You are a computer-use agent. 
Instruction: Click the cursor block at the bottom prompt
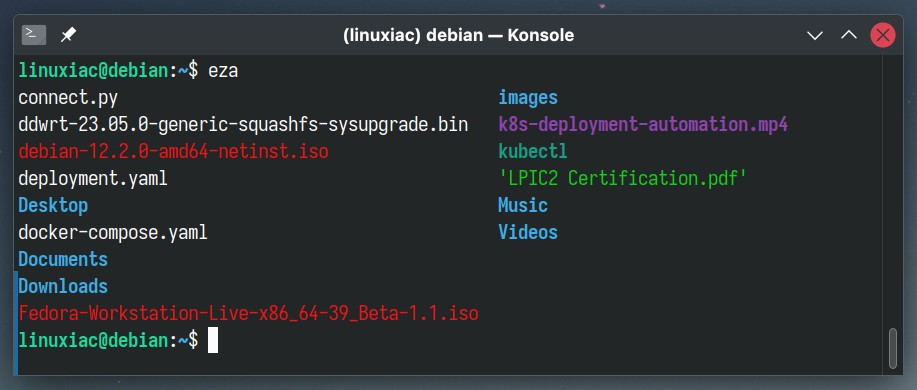[213, 340]
